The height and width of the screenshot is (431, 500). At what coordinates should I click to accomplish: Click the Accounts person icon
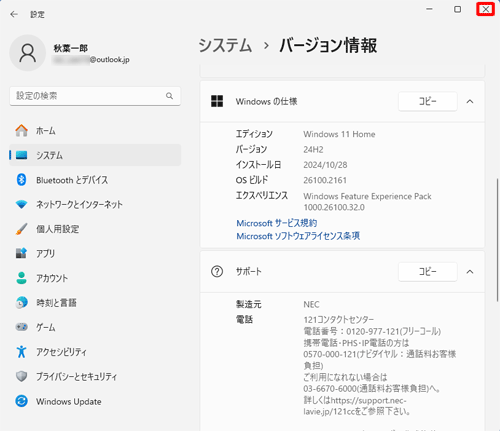click(22, 278)
